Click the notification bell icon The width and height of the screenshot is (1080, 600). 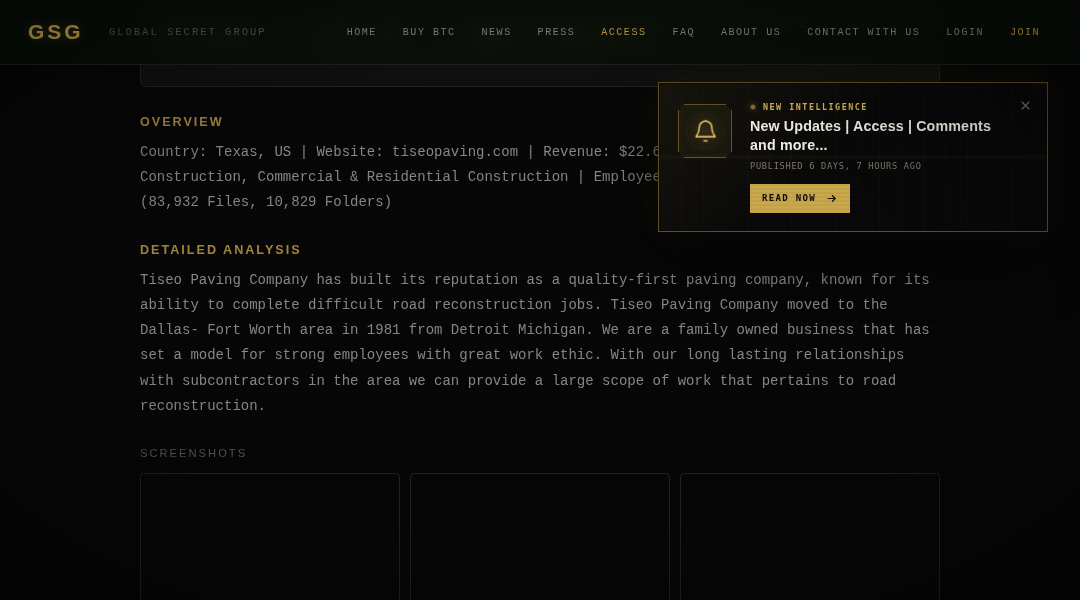705,131
